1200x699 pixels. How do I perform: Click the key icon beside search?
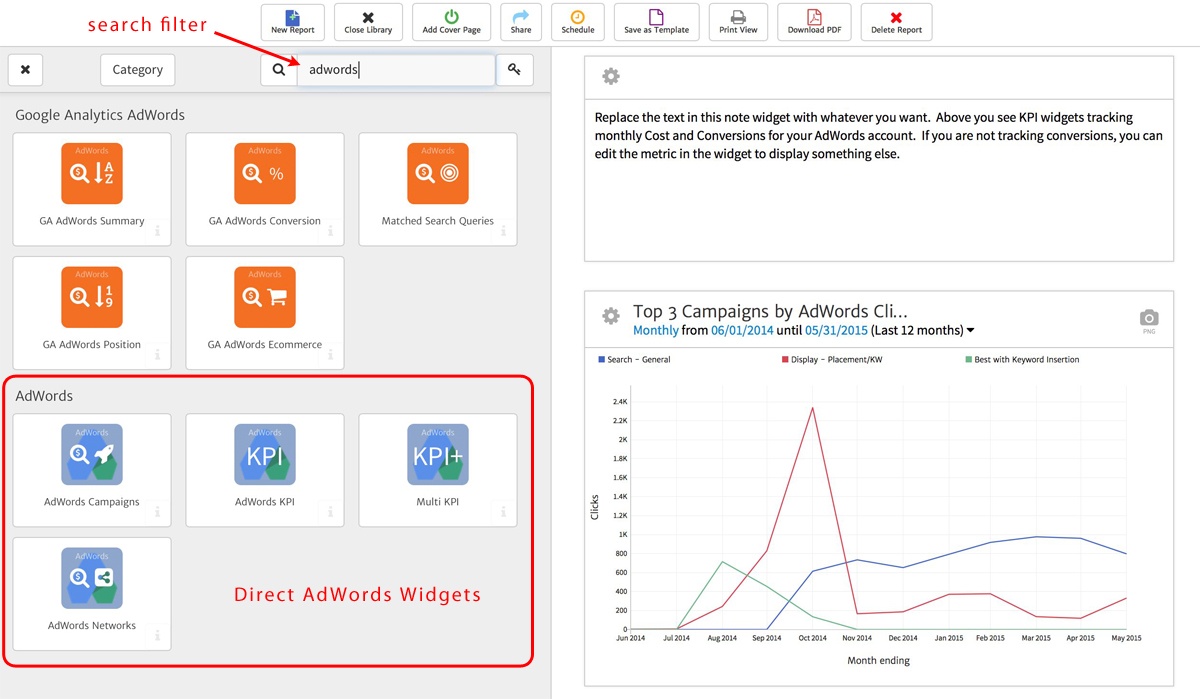click(514, 70)
